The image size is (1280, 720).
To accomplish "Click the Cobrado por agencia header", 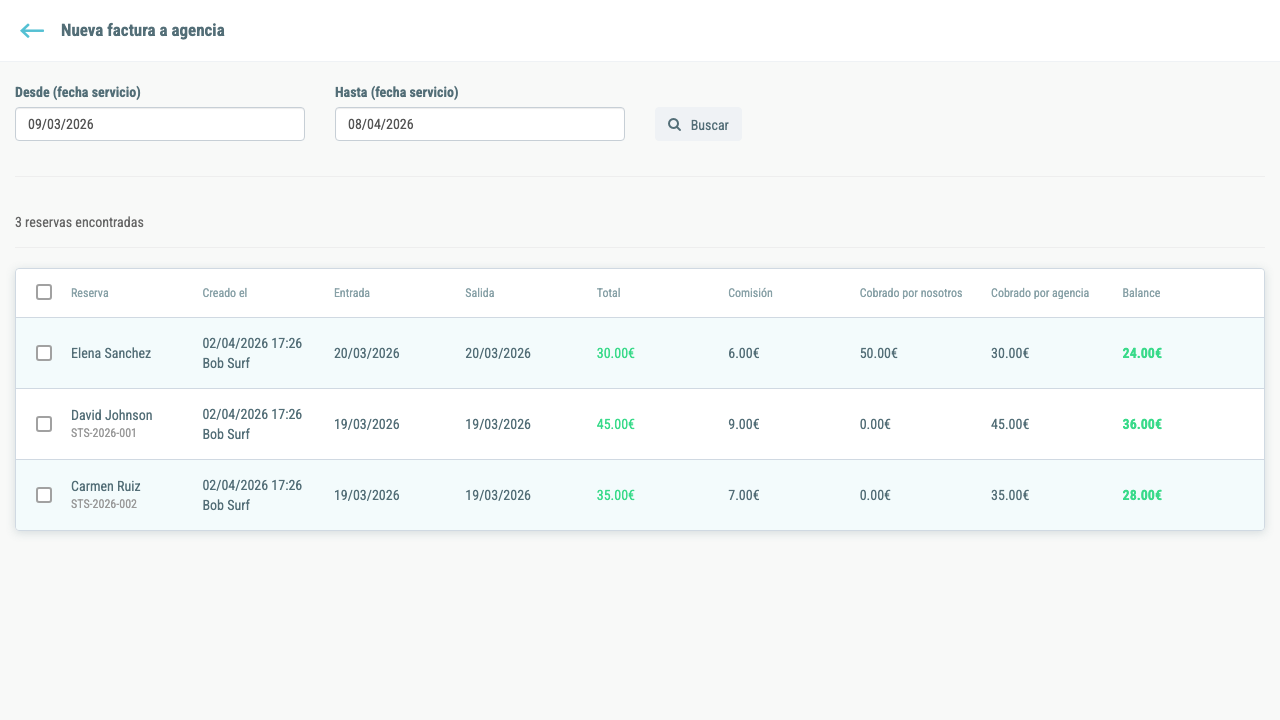I will pos(1040,293).
